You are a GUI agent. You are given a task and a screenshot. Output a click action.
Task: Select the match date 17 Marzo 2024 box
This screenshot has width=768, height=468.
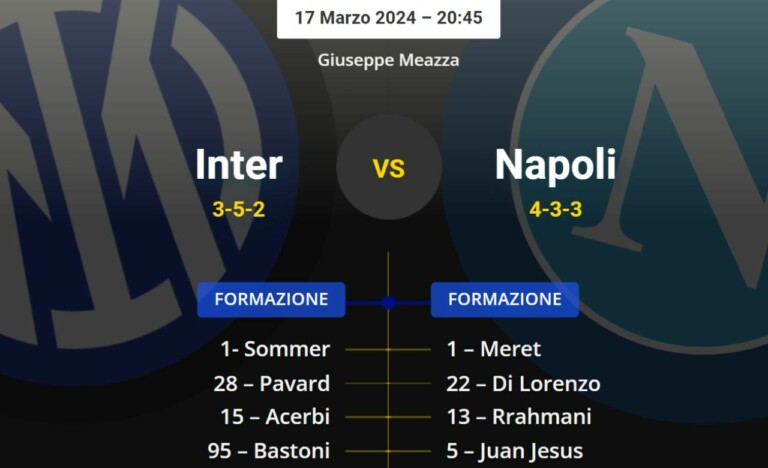pyautogui.click(x=388, y=18)
